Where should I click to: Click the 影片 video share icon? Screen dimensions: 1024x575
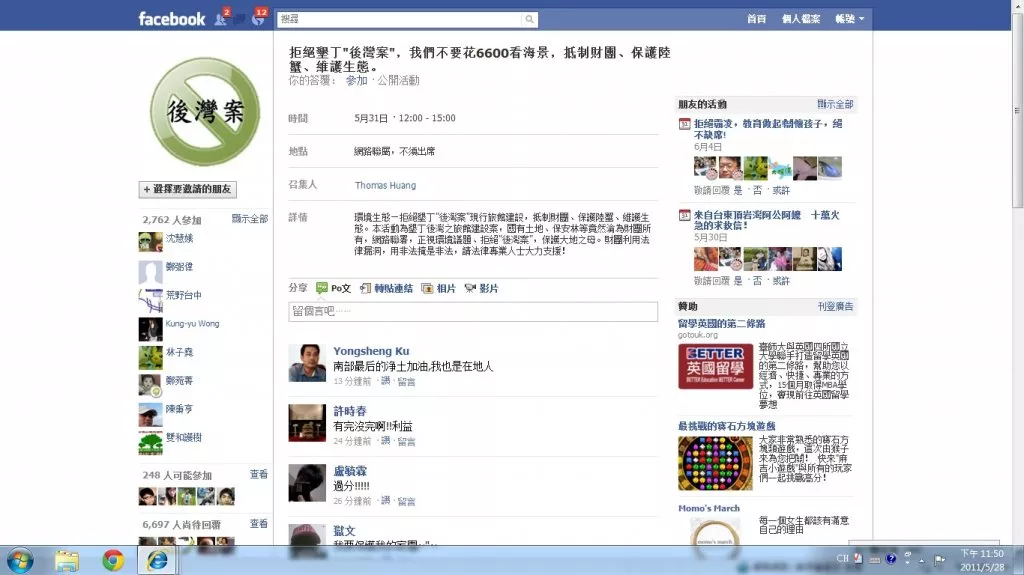click(470, 288)
